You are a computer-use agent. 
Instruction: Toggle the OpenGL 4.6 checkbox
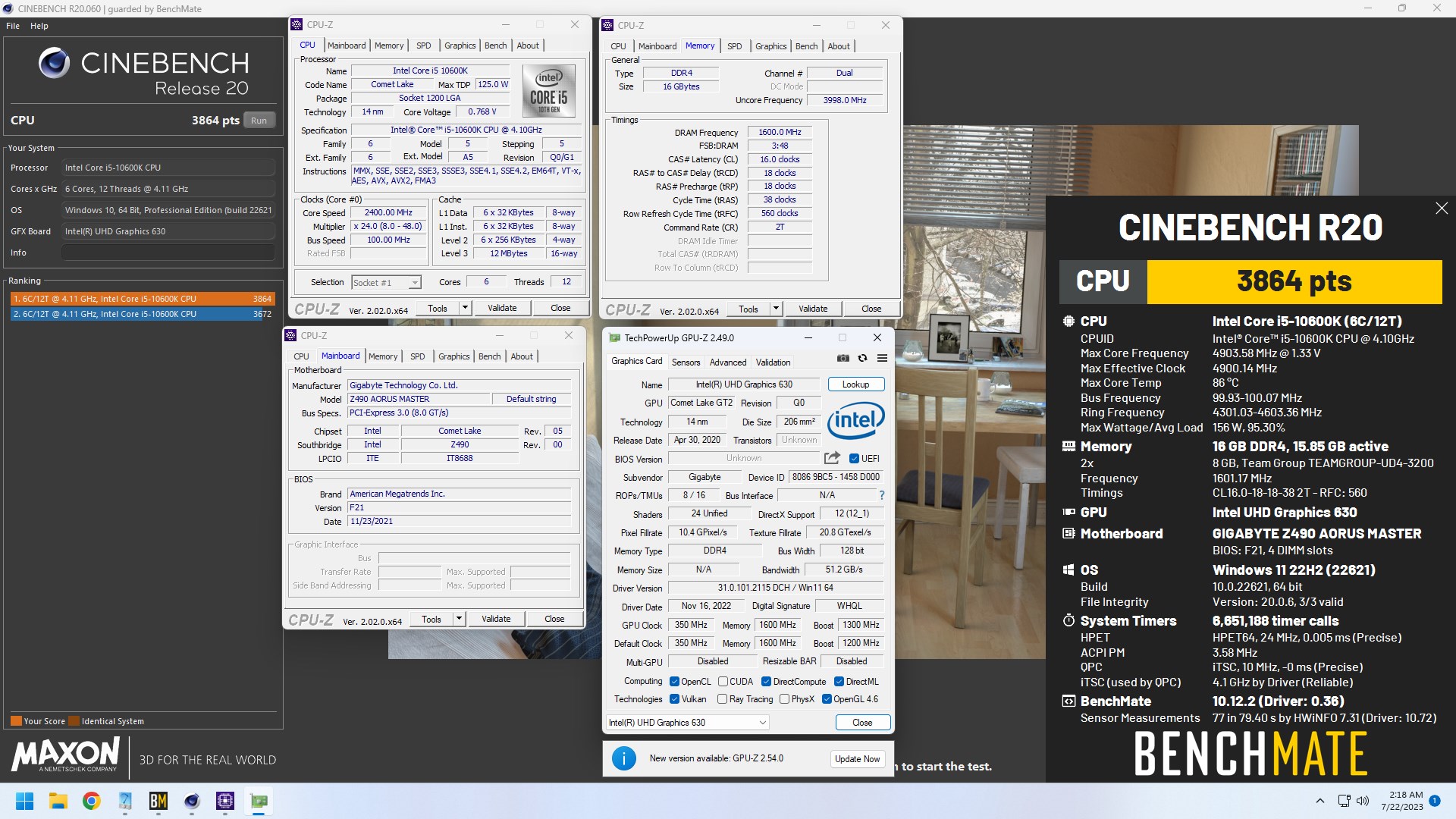(x=827, y=699)
